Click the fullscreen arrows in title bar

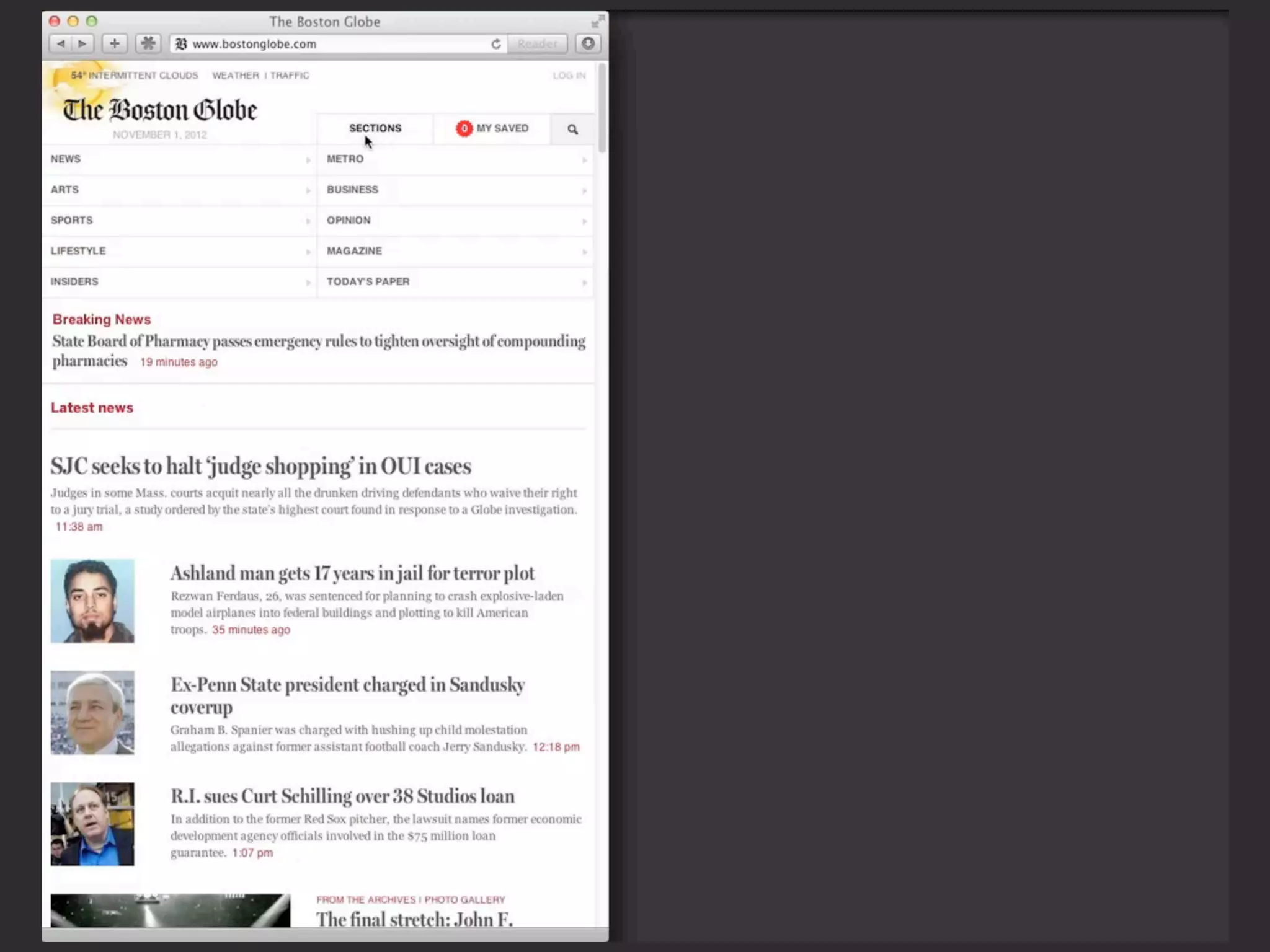(597, 21)
